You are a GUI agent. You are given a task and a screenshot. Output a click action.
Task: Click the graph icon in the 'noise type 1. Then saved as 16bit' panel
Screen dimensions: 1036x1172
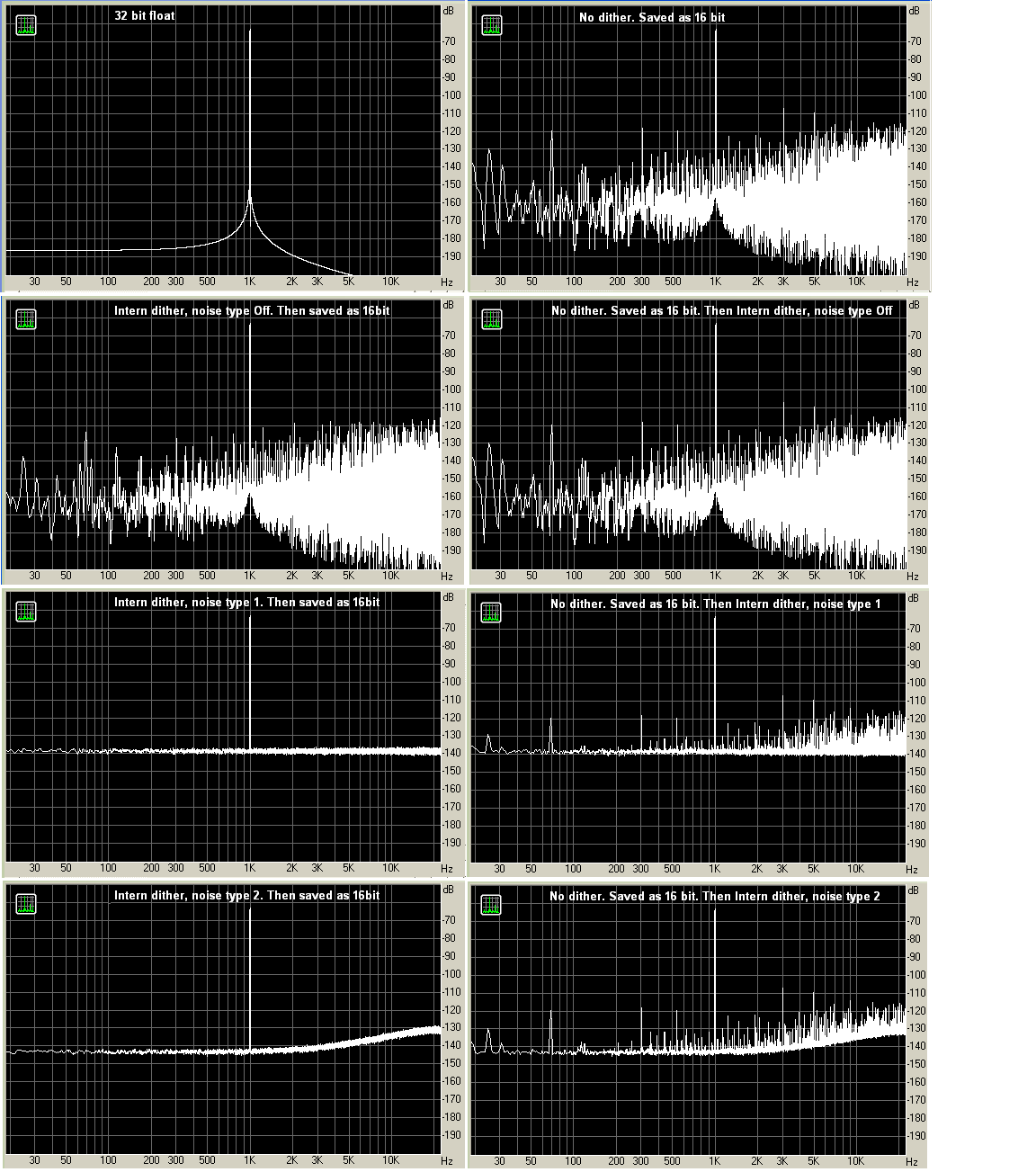[x=26, y=613]
